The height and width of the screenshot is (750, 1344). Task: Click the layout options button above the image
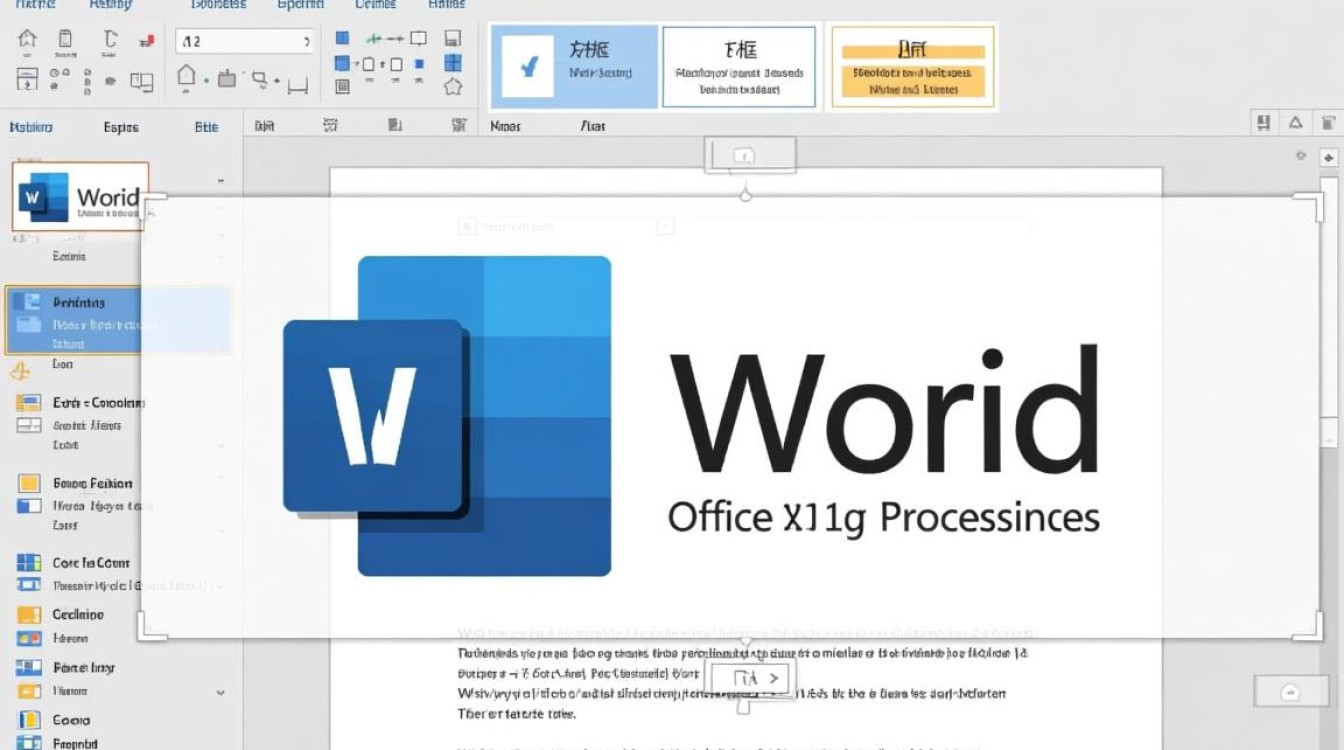pos(750,155)
